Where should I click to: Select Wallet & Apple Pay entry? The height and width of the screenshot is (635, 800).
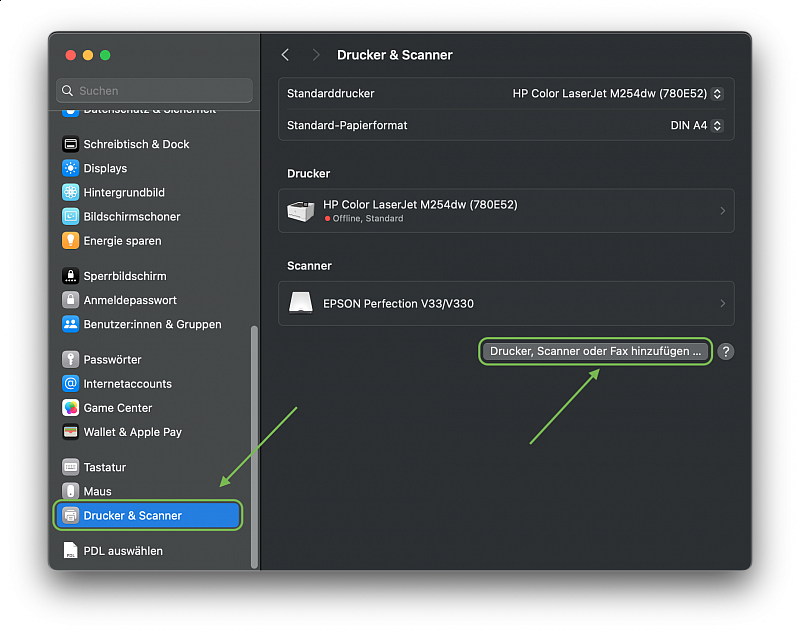pyautogui.click(x=148, y=432)
